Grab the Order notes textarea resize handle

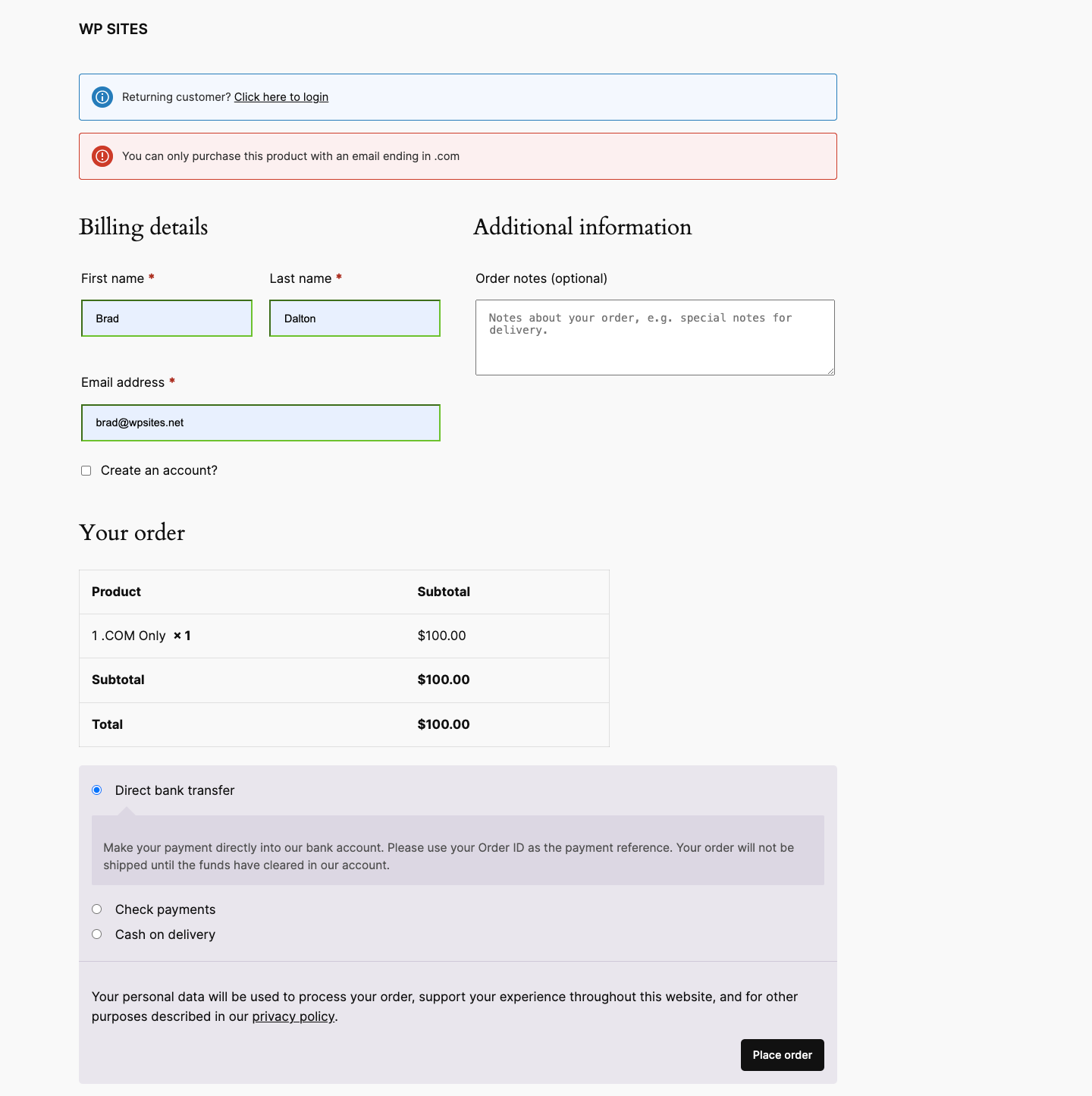click(830, 371)
